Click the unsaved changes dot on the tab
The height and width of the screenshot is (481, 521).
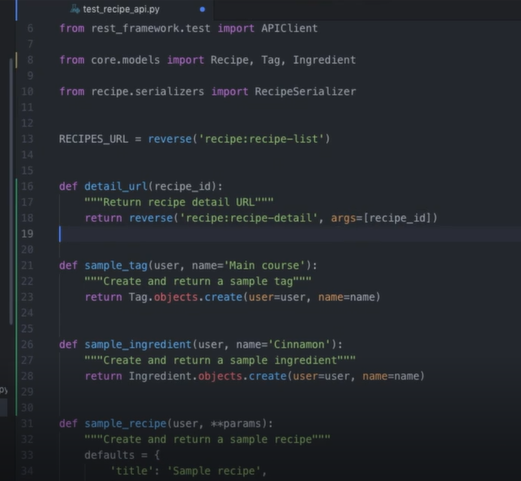point(202,9)
